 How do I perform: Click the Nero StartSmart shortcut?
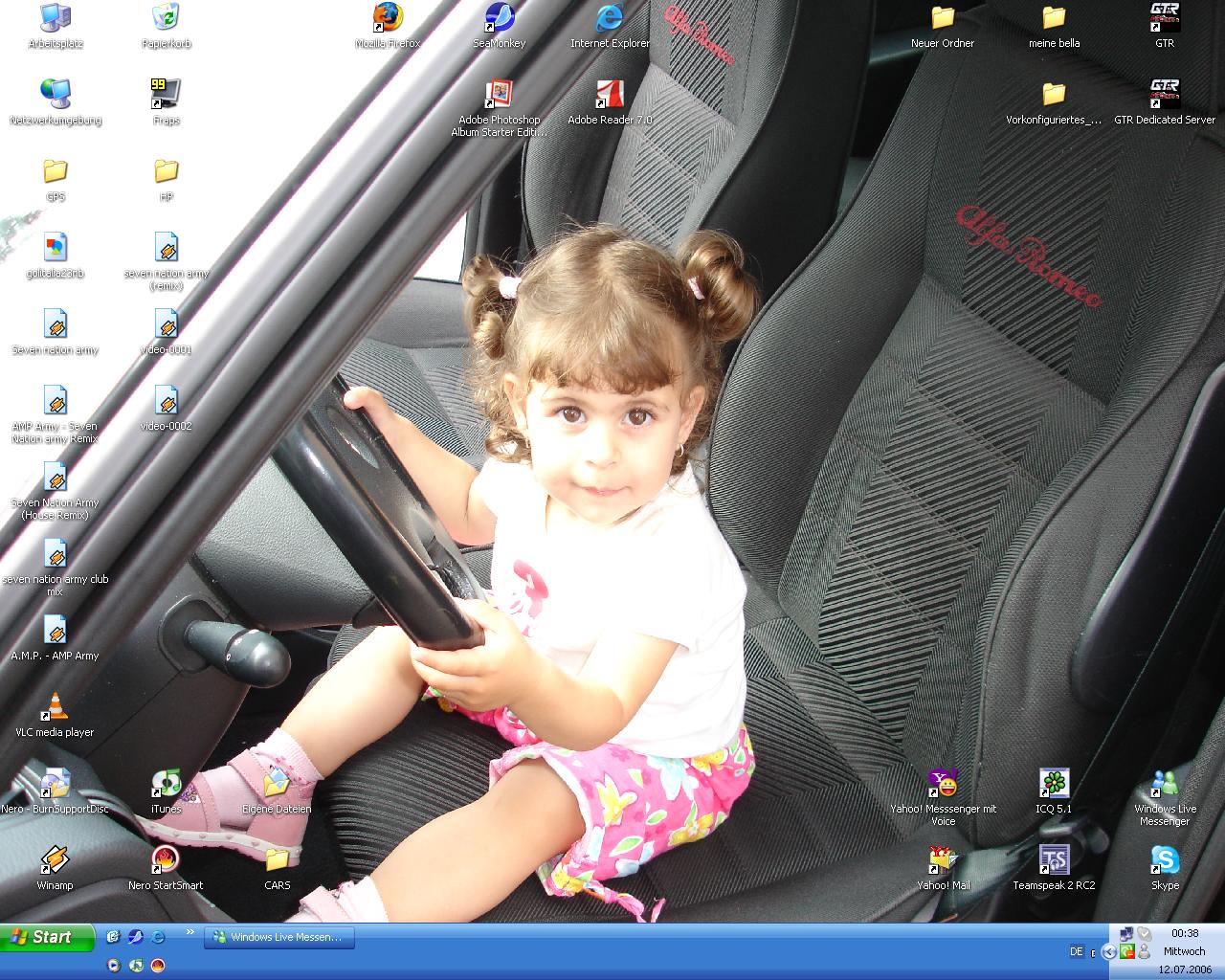[166, 860]
